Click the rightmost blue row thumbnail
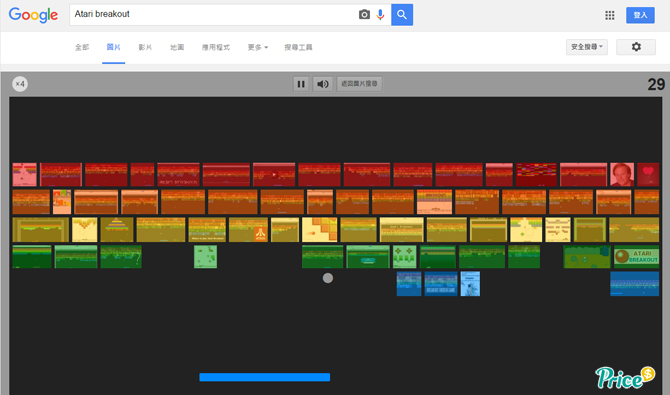 click(635, 284)
